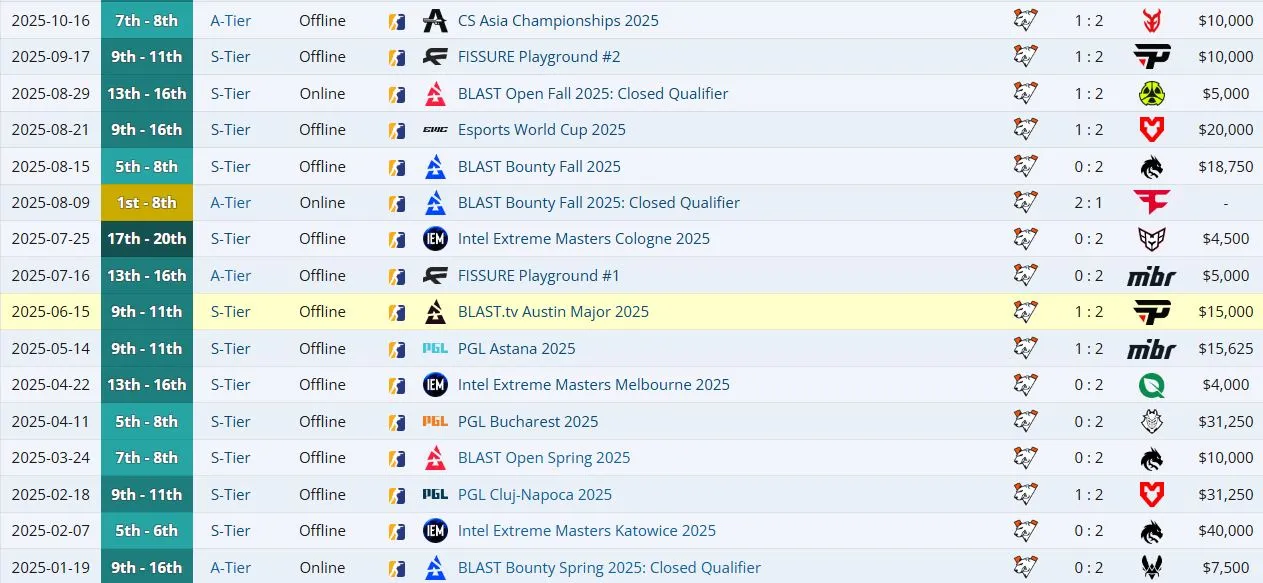Click the FaZe opponent logo in the 2025-08-09 row
Image resolution: width=1263 pixels, height=583 pixels.
[x=1153, y=203]
